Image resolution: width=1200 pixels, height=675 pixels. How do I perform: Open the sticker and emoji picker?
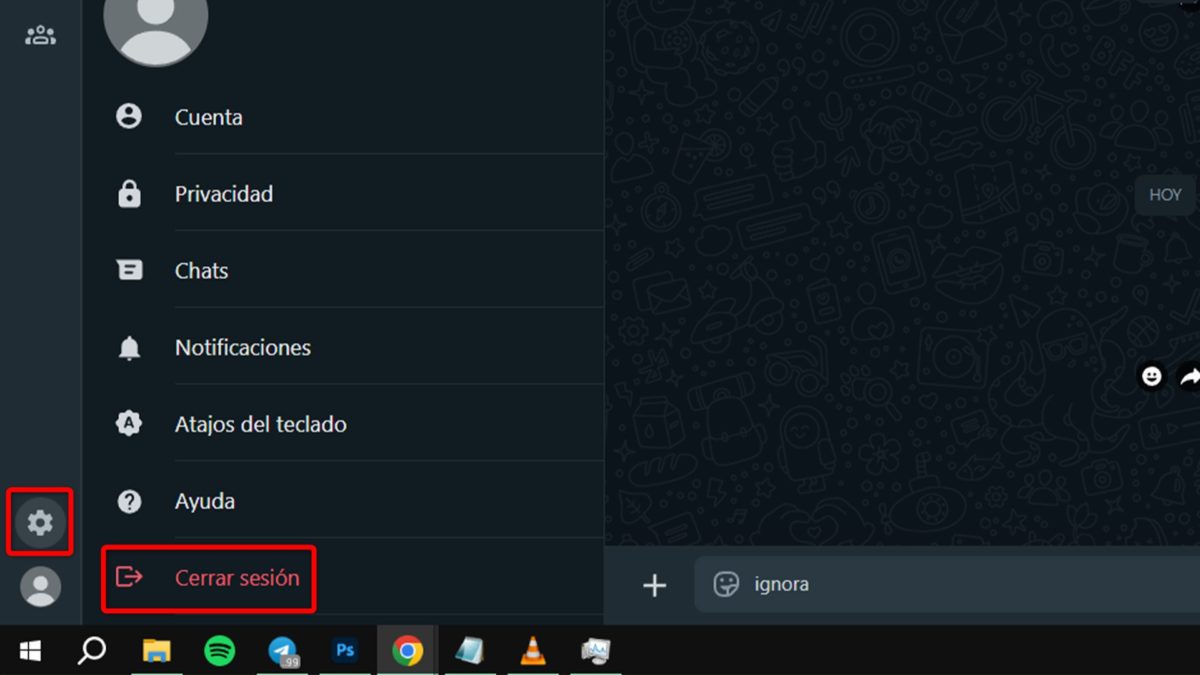(726, 584)
